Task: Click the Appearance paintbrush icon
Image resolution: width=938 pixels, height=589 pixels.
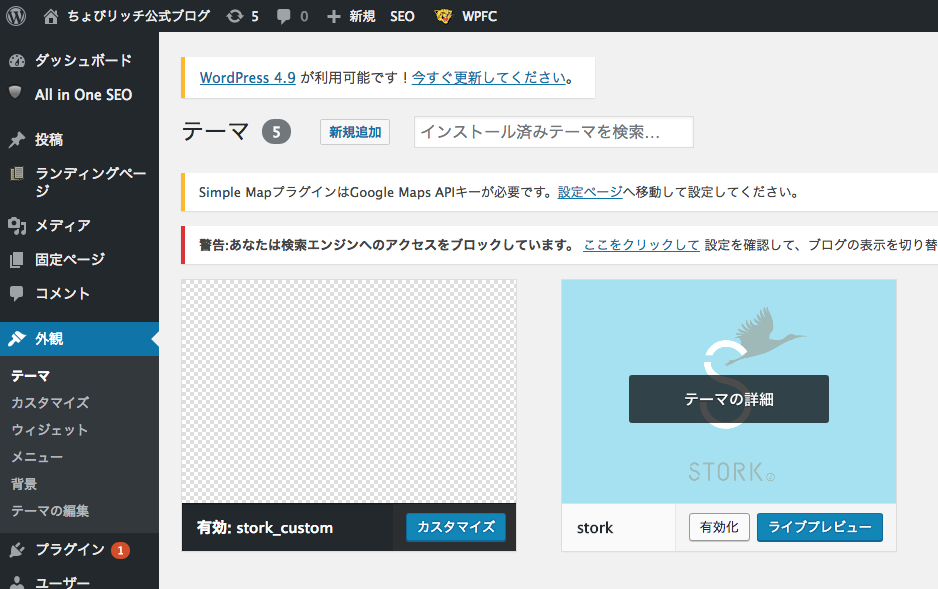Action: (x=17, y=338)
